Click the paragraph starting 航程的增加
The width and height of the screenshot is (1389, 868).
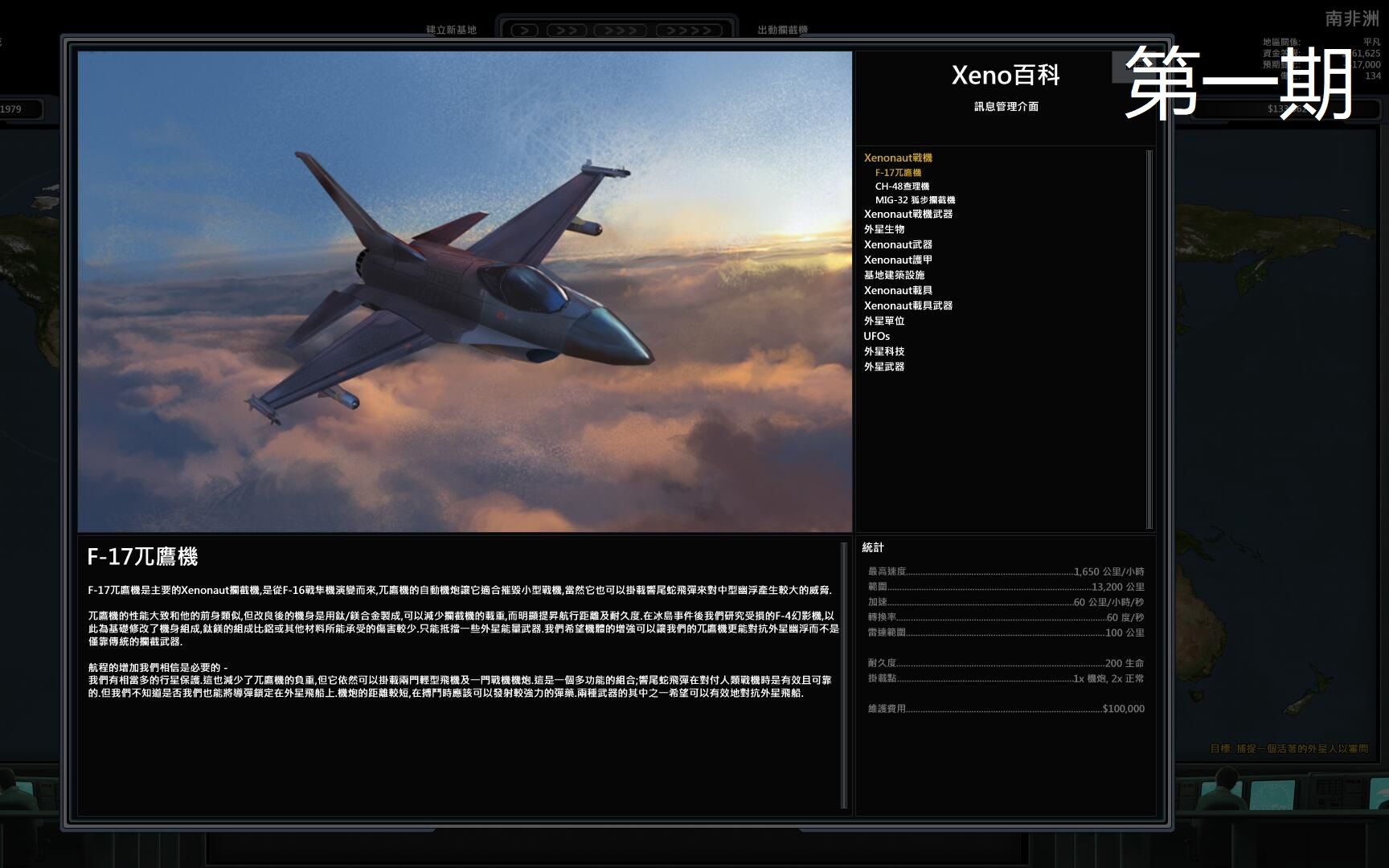460,680
